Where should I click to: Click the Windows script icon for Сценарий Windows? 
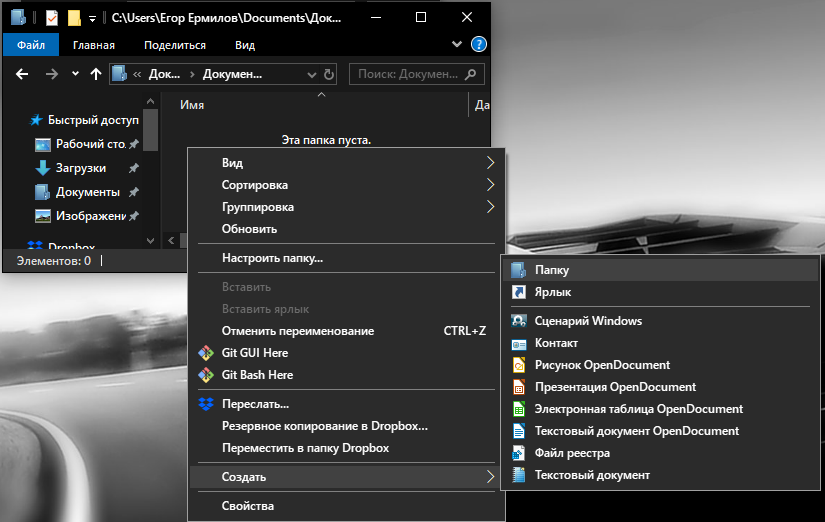point(518,321)
